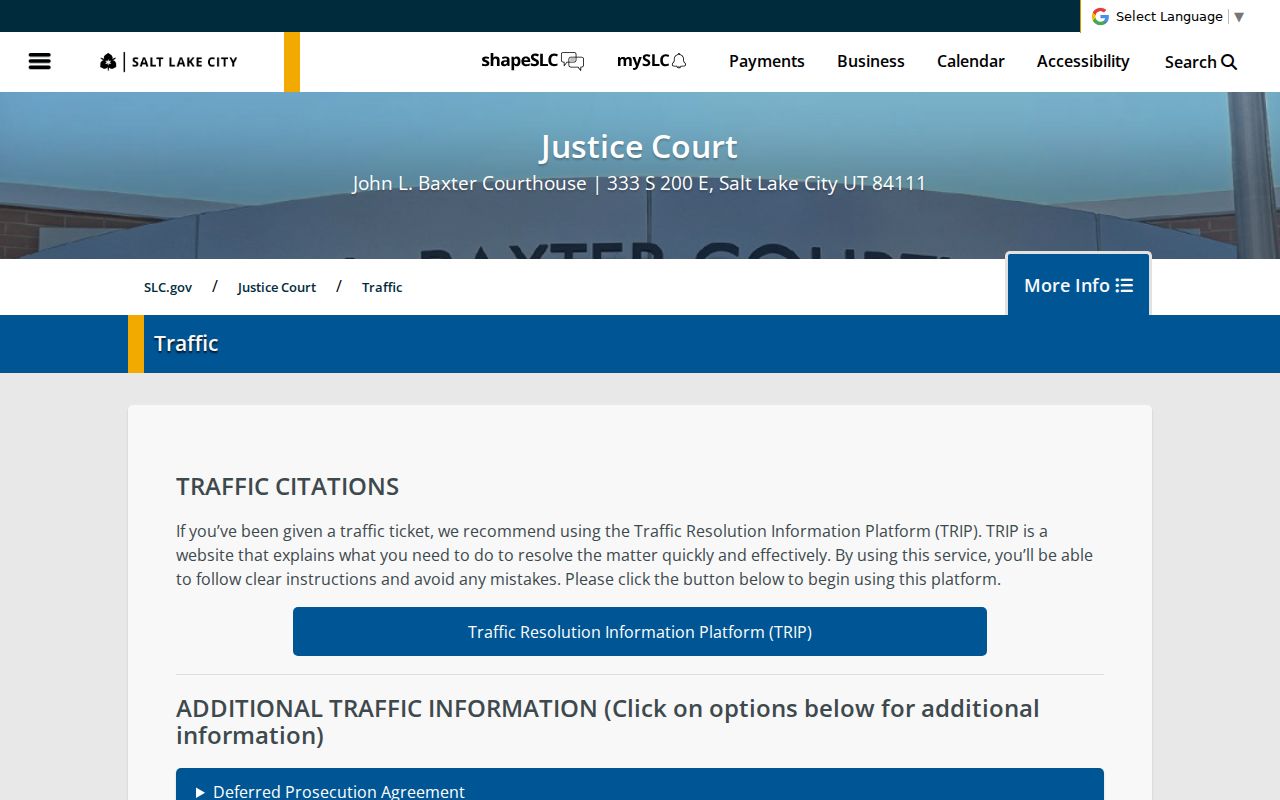This screenshot has width=1280, height=800.
Task: Click the Salt Lake City logo
Action: pos(169,62)
